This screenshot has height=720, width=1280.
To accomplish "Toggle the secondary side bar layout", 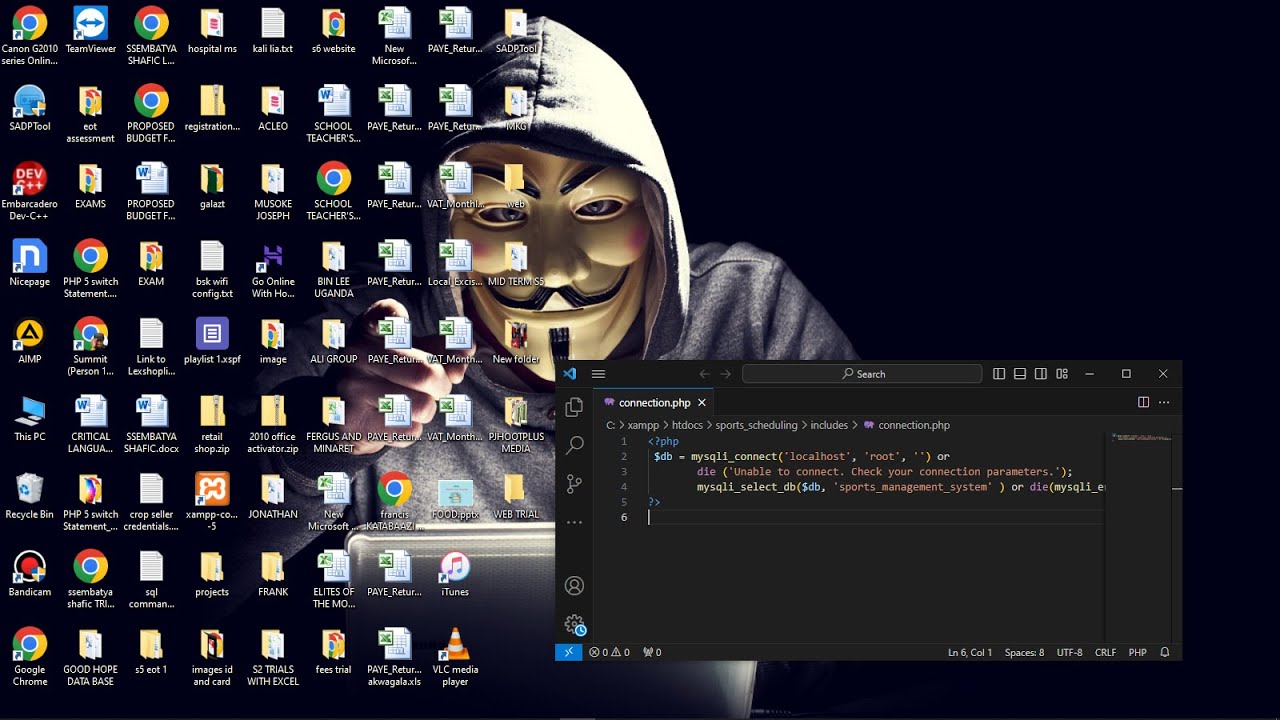I will click(1041, 374).
